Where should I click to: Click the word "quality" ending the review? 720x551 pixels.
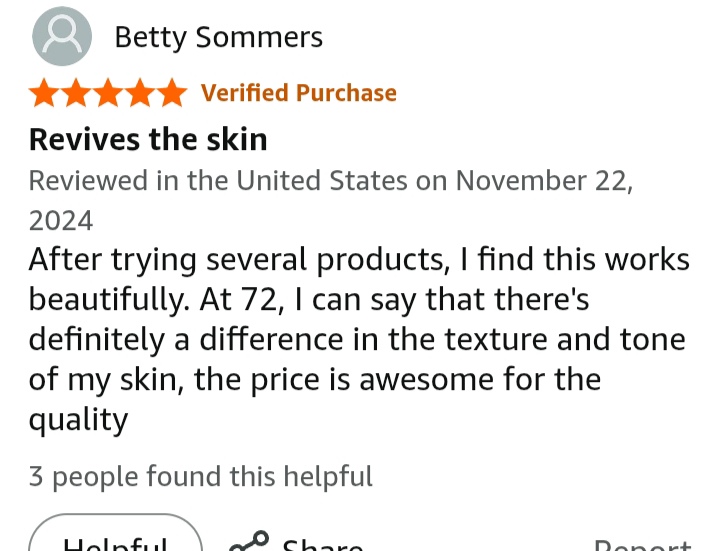click(78, 420)
